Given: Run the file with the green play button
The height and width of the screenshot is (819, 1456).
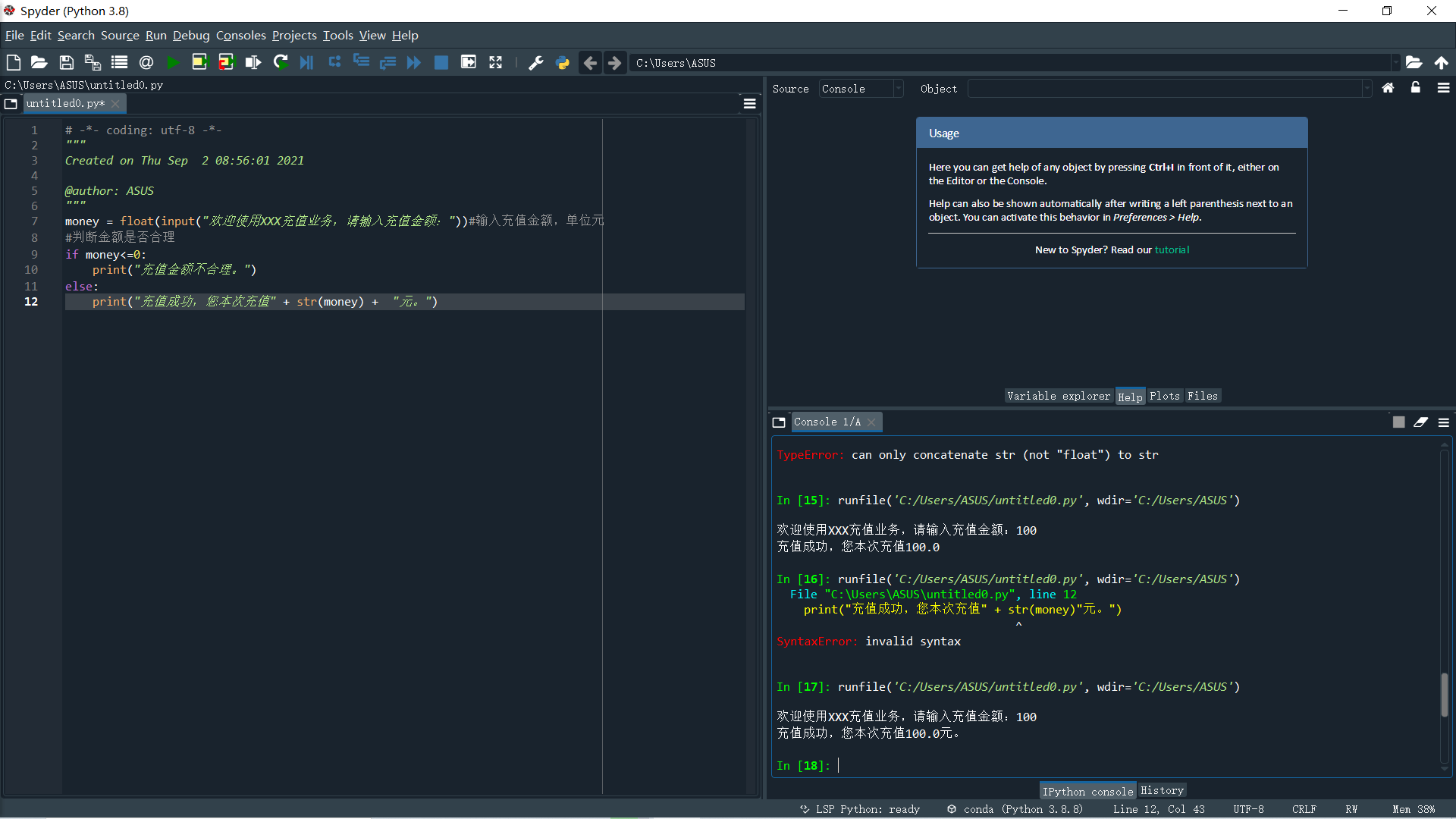Looking at the screenshot, I should pyautogui.click(x=173, y=63).
